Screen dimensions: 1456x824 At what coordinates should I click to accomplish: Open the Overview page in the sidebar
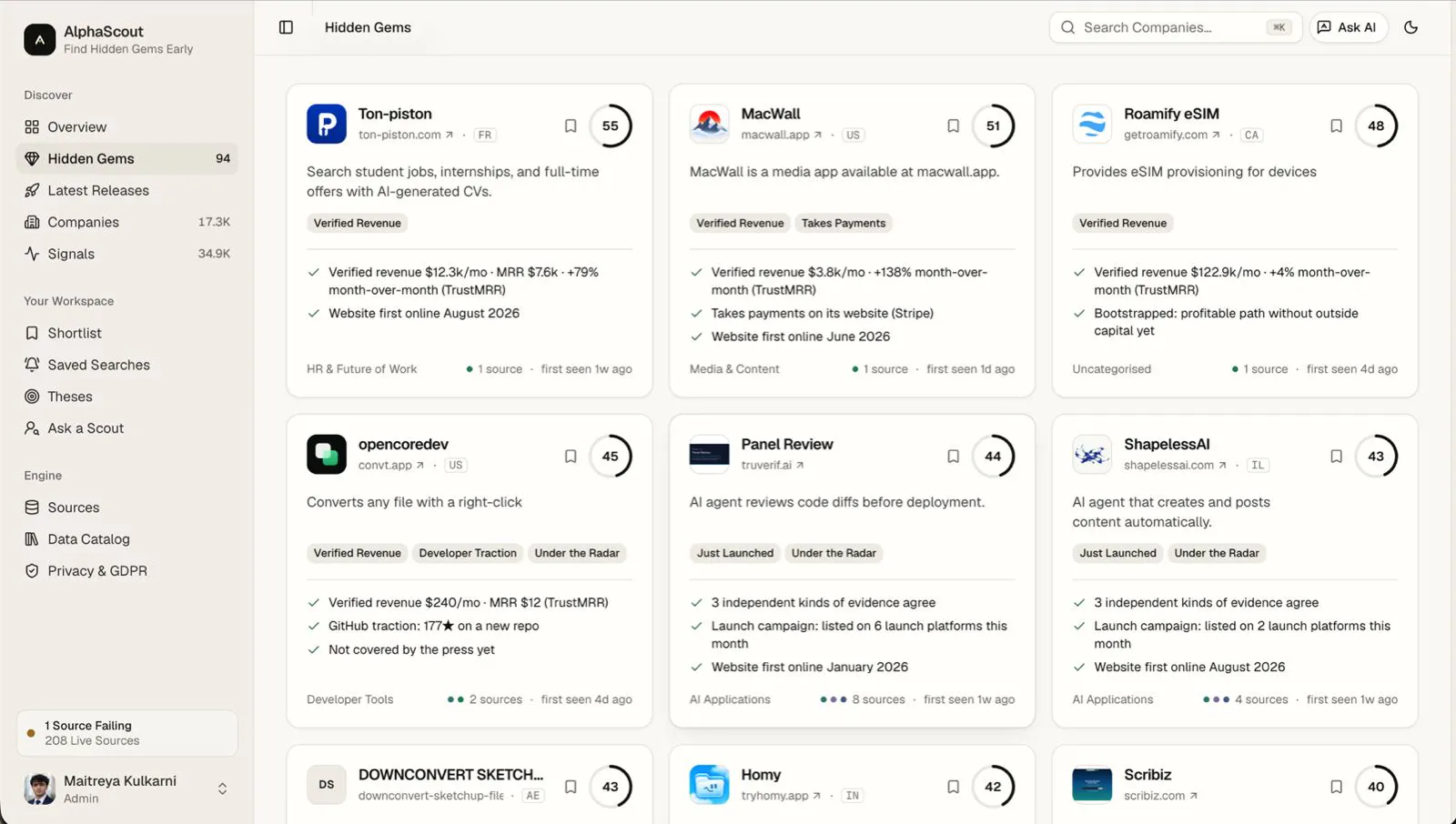[x=126, y=126]
